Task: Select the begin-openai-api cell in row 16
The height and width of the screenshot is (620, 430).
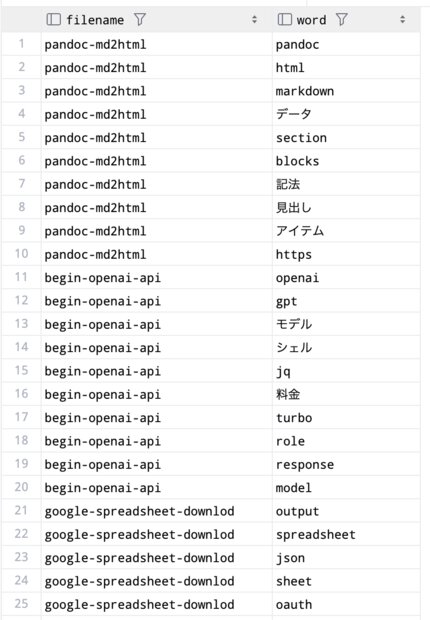Action: [x=157, y=394]
